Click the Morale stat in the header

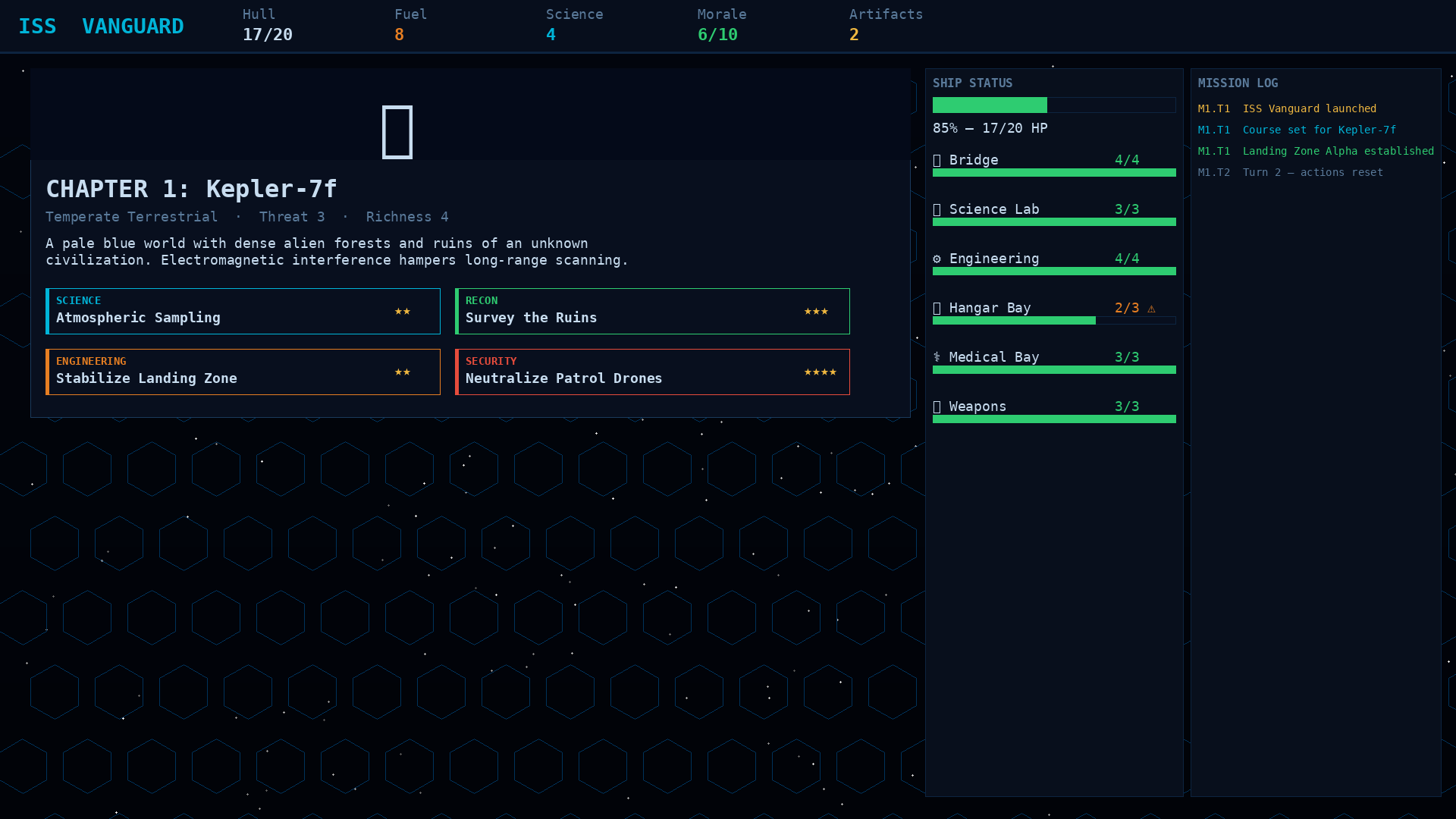click(722, 25)
